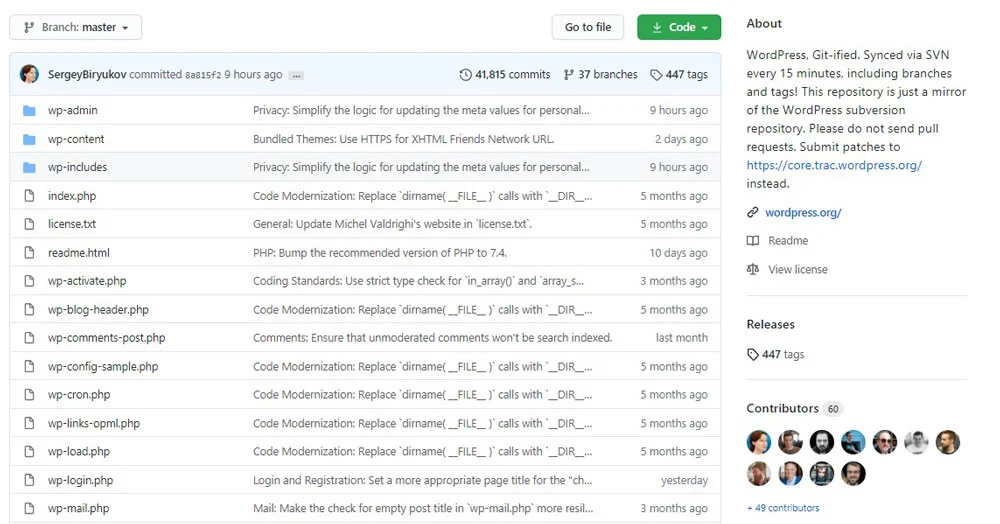Click the wp-login.php file icon

[x=29, y=479]
